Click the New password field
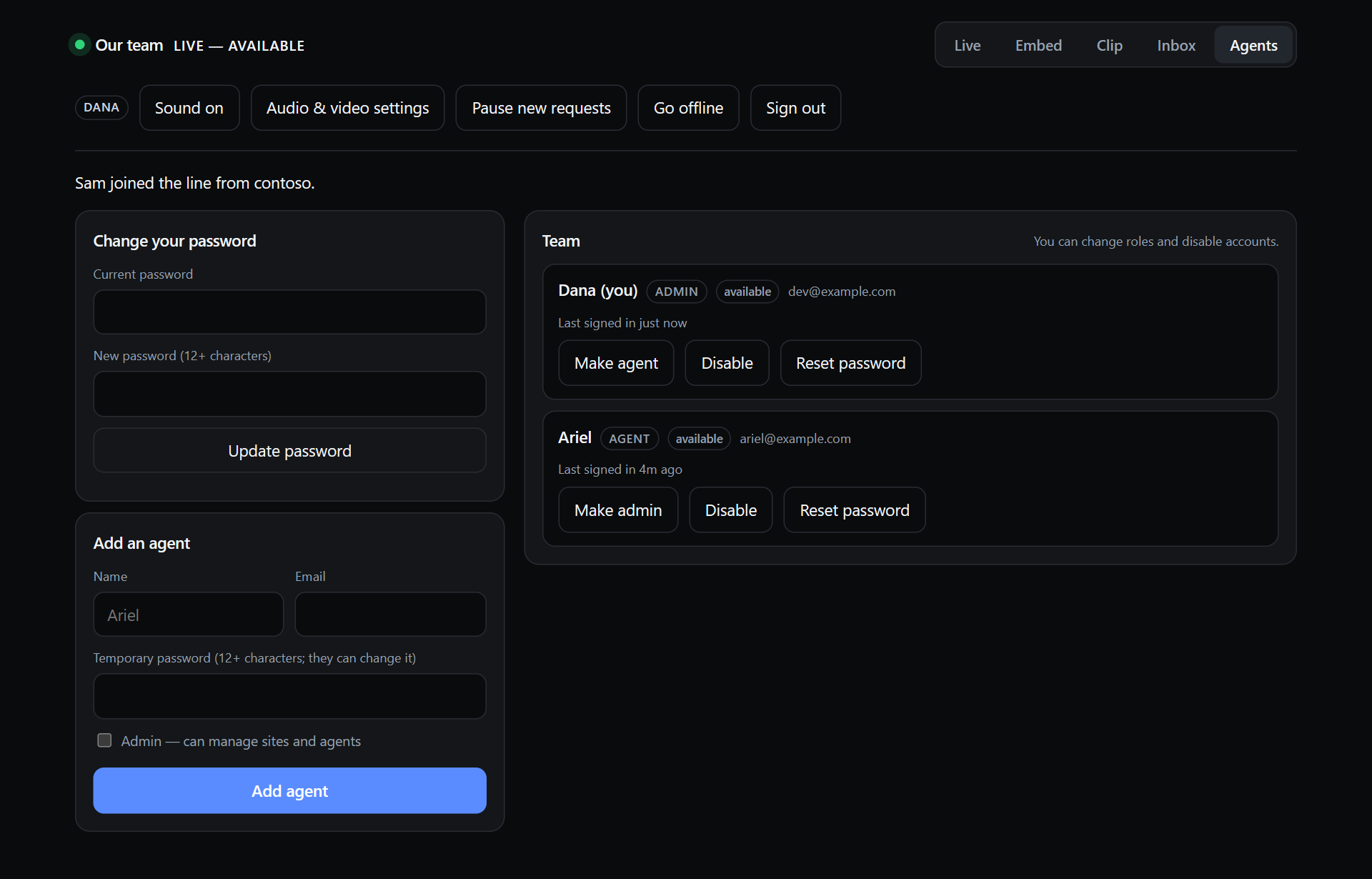 pyautogui.click(x=289, y=394)
